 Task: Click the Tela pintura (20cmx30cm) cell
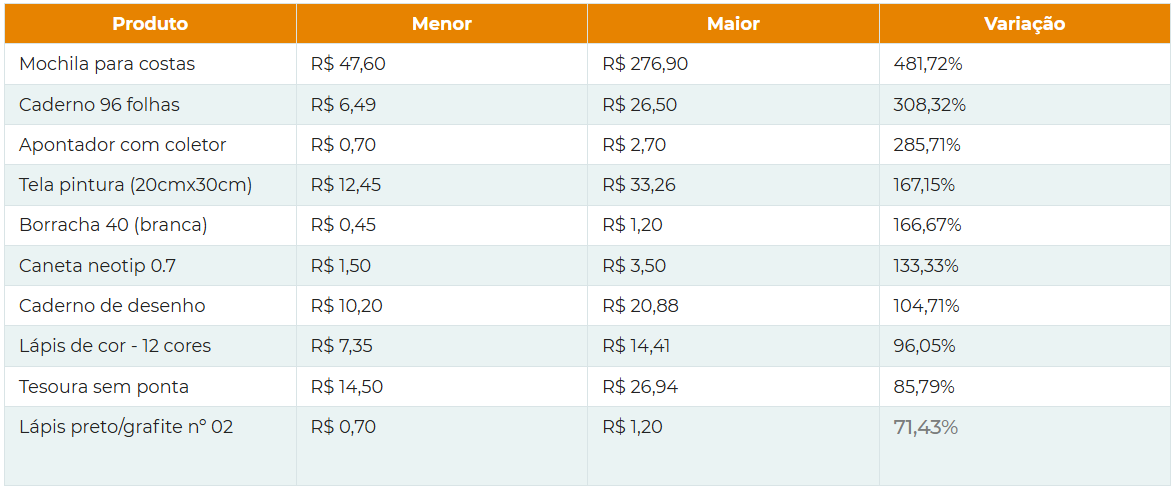[x=135, y=185]
